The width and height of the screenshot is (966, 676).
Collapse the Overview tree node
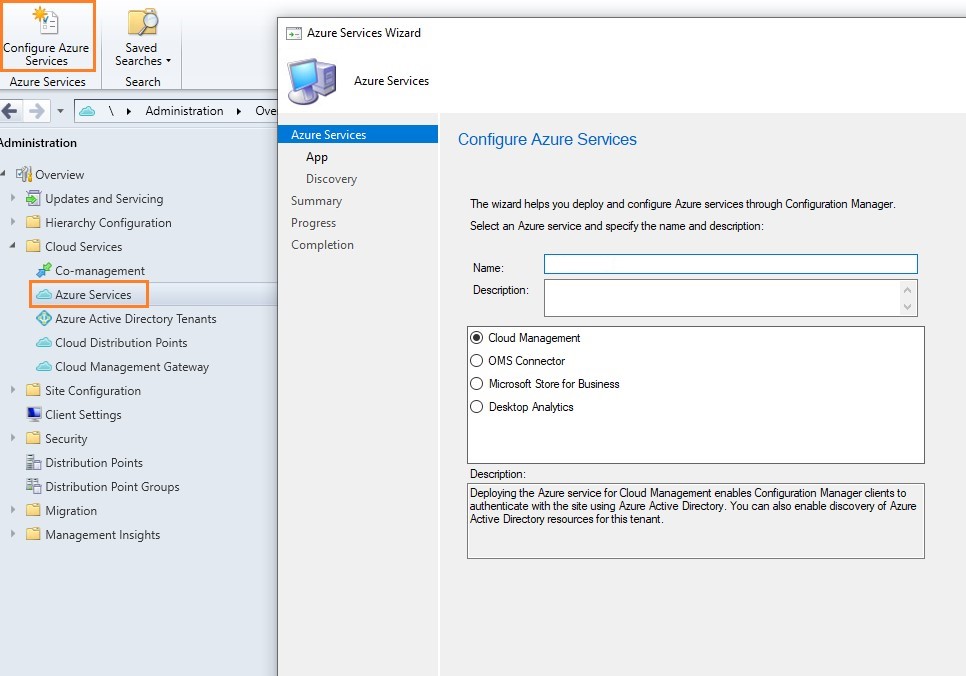pos(3,174)
